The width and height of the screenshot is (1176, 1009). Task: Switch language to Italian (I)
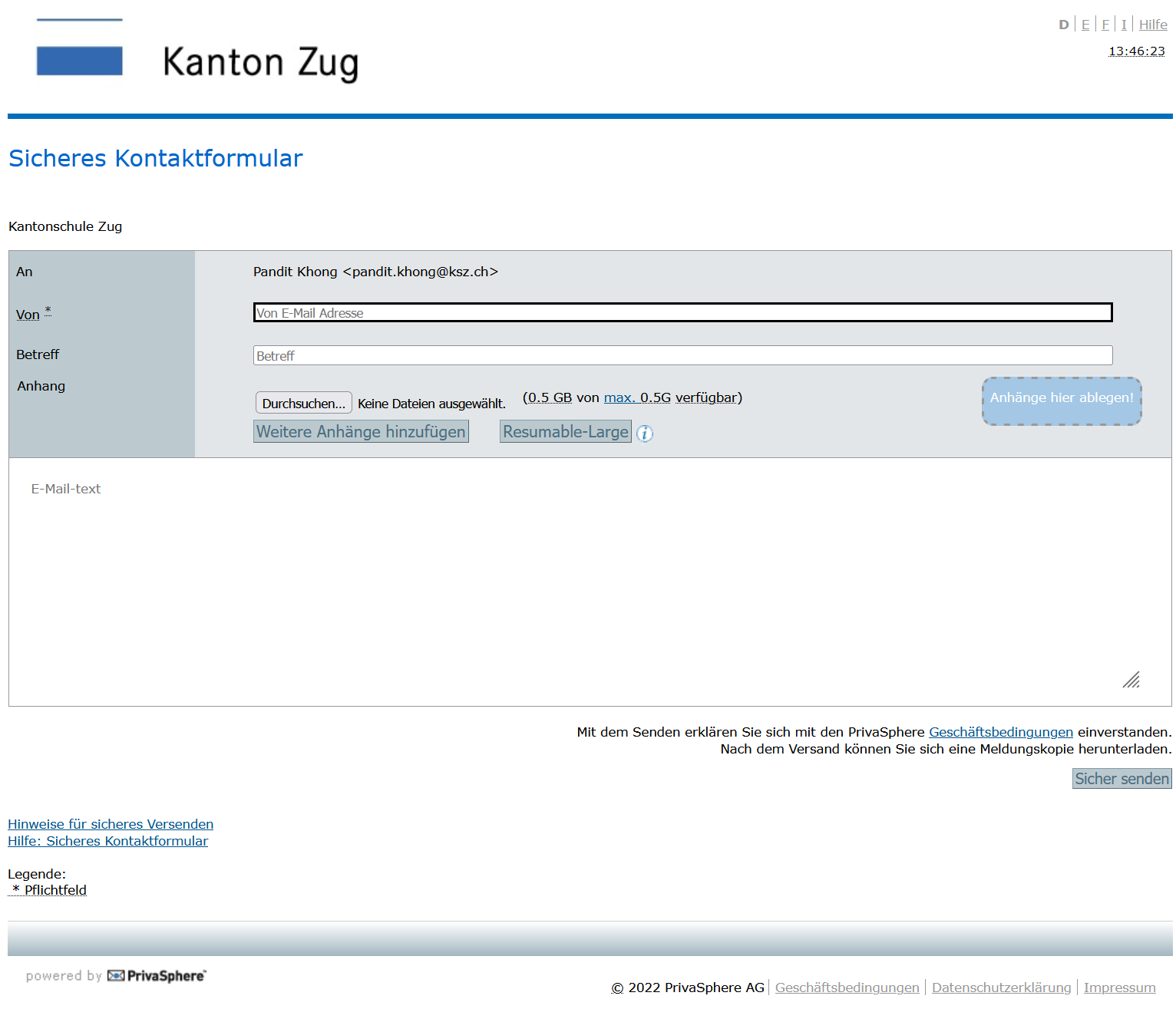pyautogui.click(x=1124, y=25)
